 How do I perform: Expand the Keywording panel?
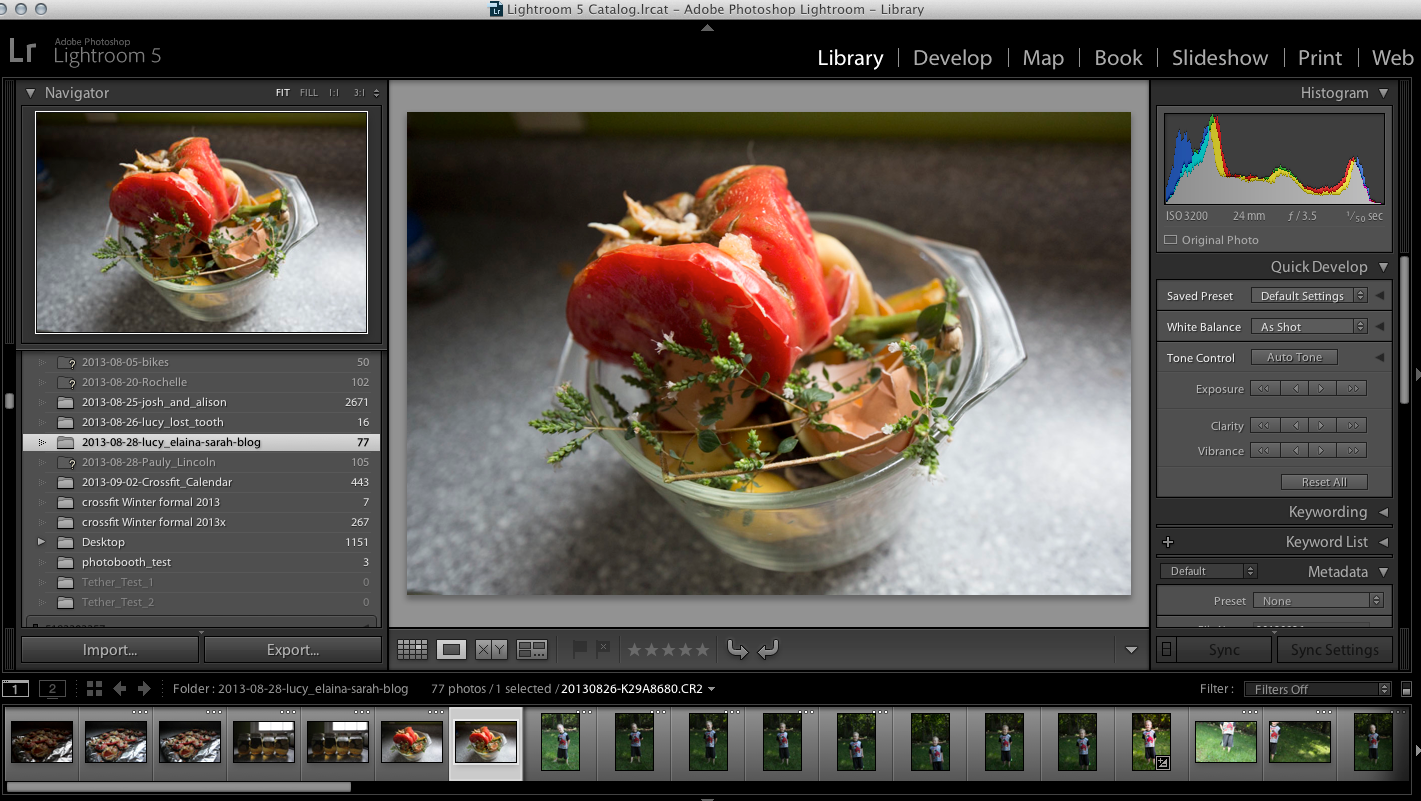tap(1383, 512)
